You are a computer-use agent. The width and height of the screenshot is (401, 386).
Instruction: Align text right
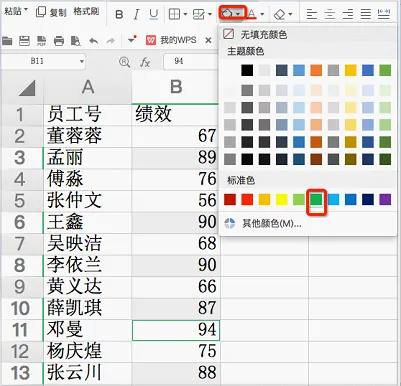coord(348,14)
